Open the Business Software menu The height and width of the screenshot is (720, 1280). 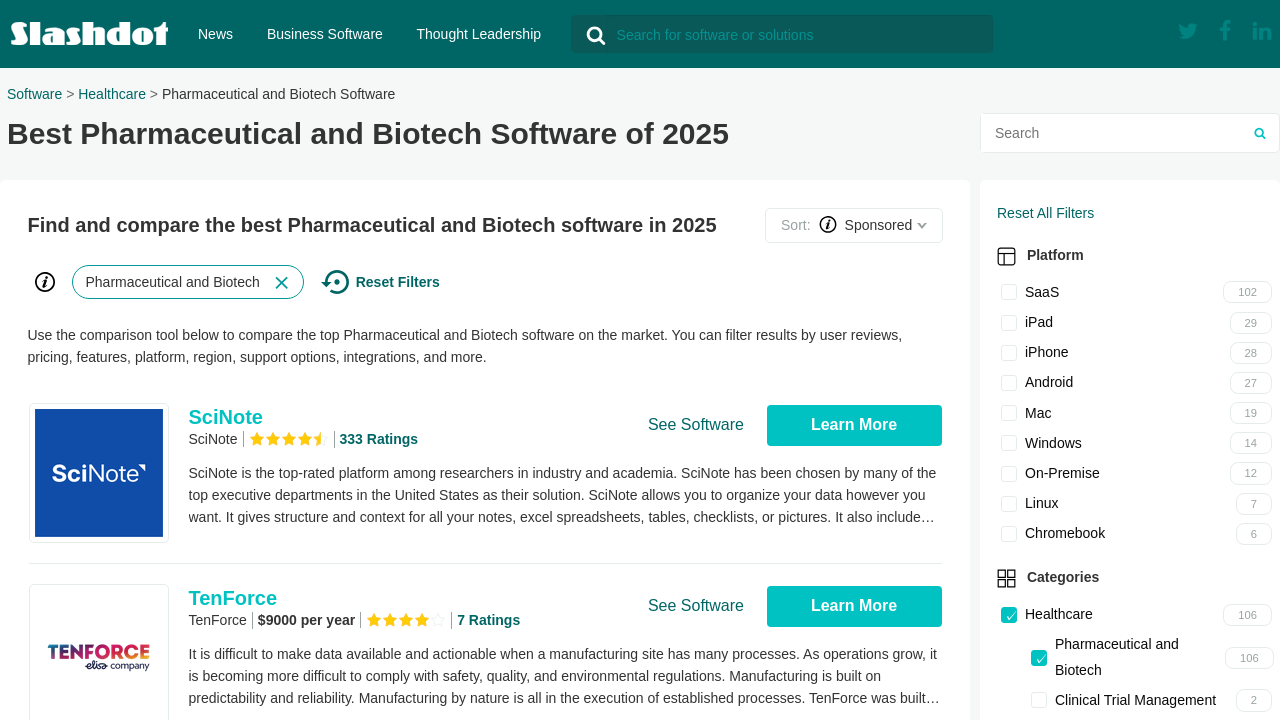tap(325, 34)
